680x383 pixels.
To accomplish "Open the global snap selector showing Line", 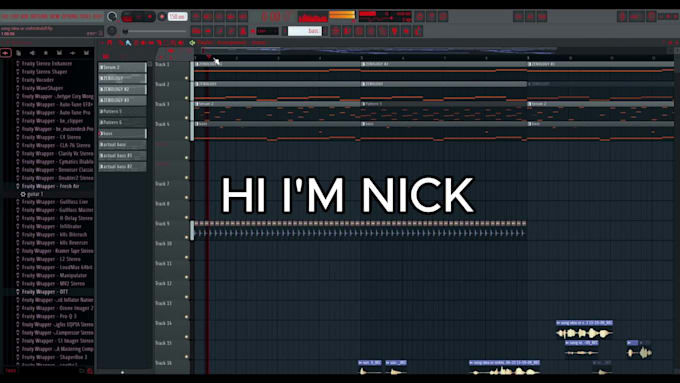I will [267, 31].
